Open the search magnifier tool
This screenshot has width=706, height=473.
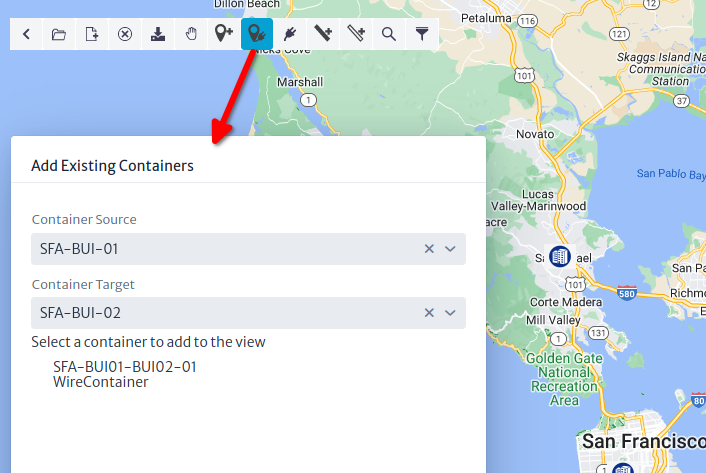point(389,34)
